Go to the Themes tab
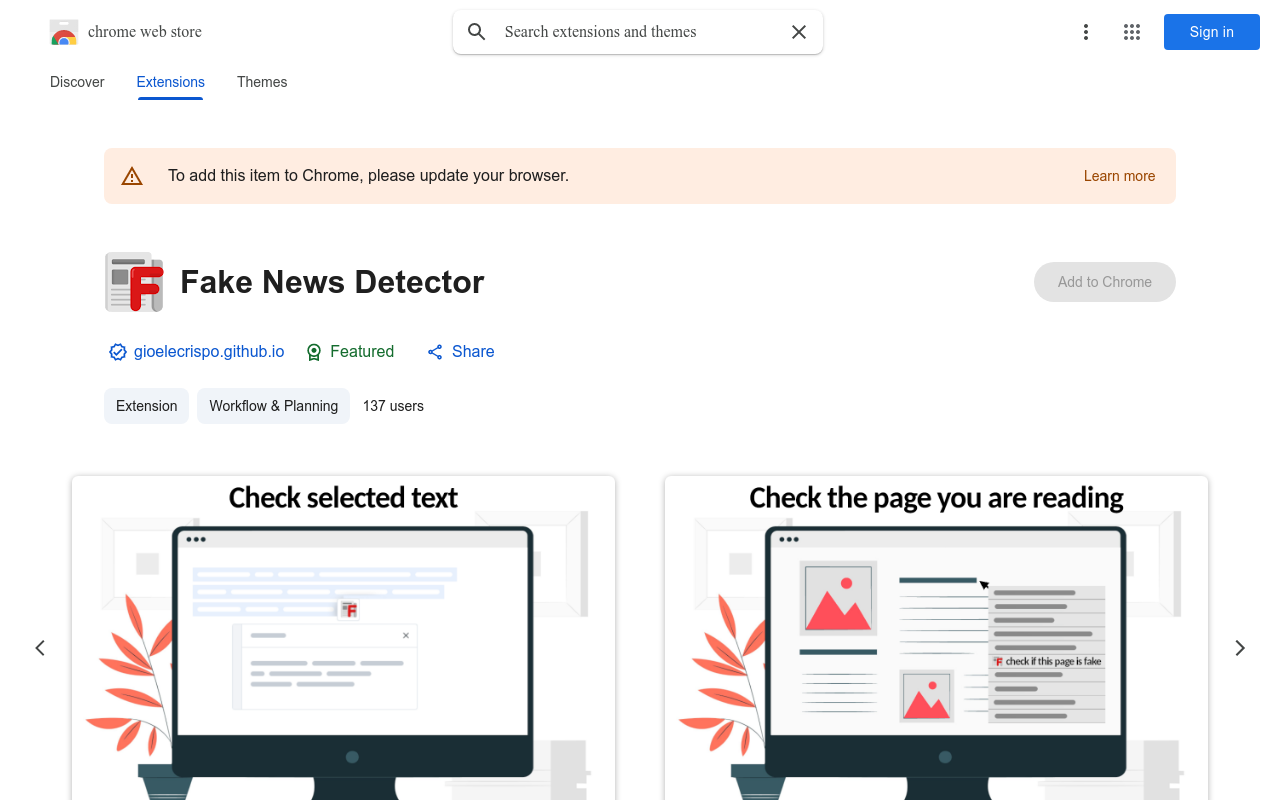 (x=262, y=82)
